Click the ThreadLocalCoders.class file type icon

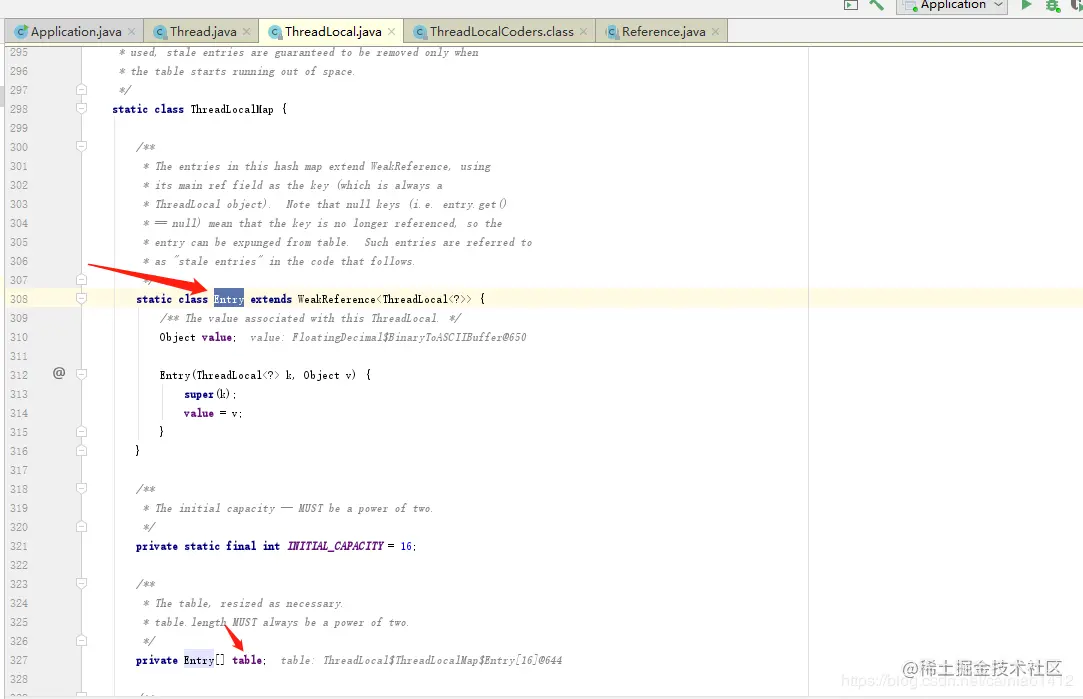tap(420, 32)
